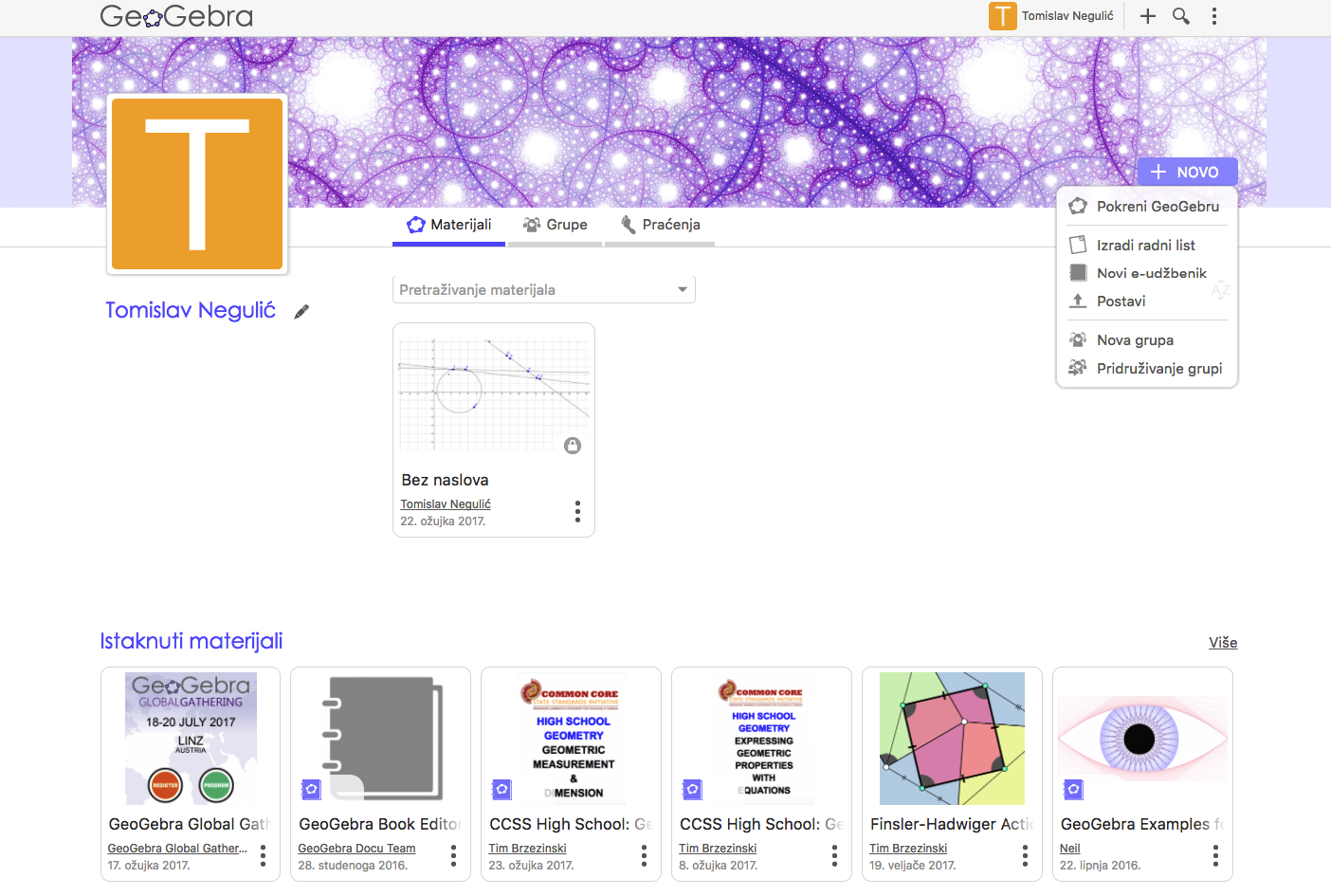Open Tim Brzezinski author link under Finsler-Hadwiger
The height and width of the screenshot is (896, 1331).
[908, 849]
